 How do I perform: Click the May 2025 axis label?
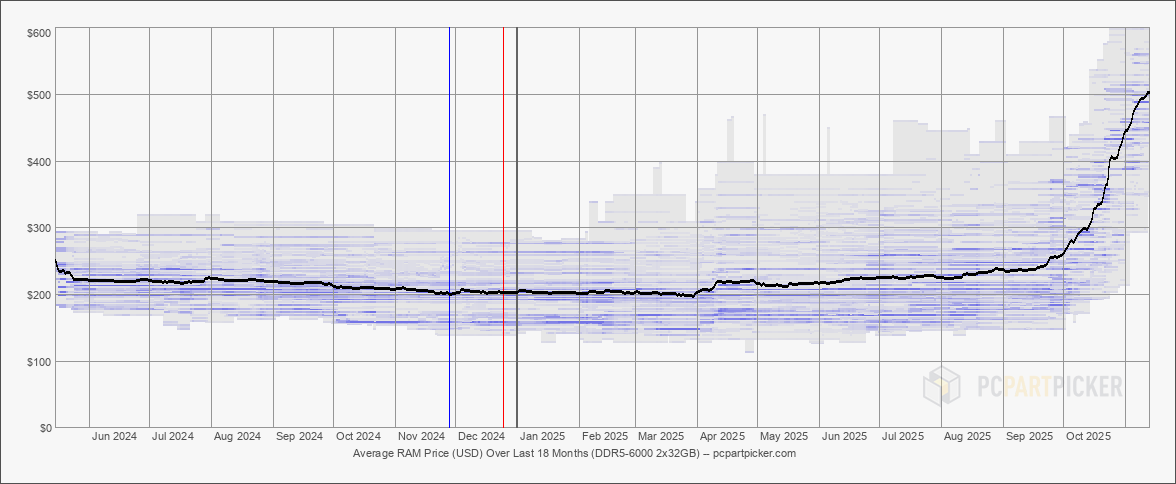point(784,436)
